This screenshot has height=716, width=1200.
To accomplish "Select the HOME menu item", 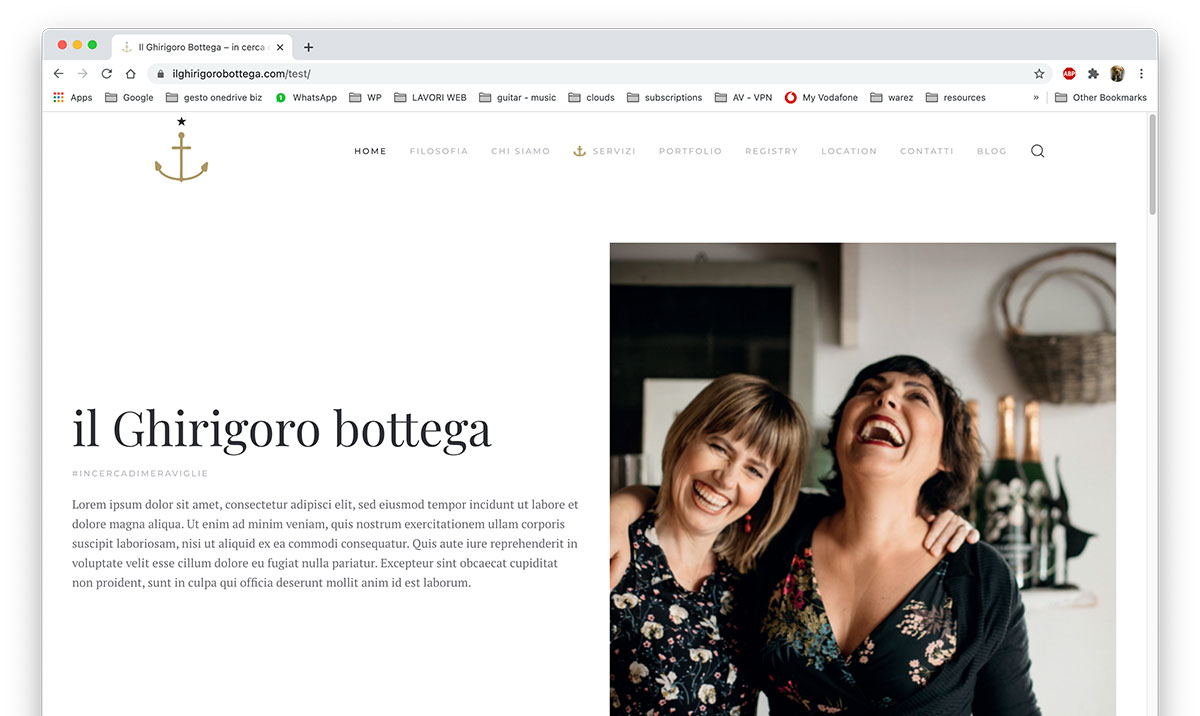I will pos(370,151).
